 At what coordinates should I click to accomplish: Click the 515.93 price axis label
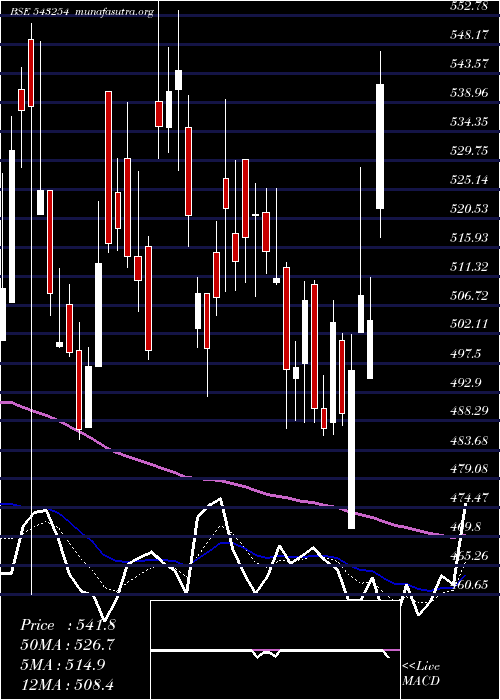(469, 238)
